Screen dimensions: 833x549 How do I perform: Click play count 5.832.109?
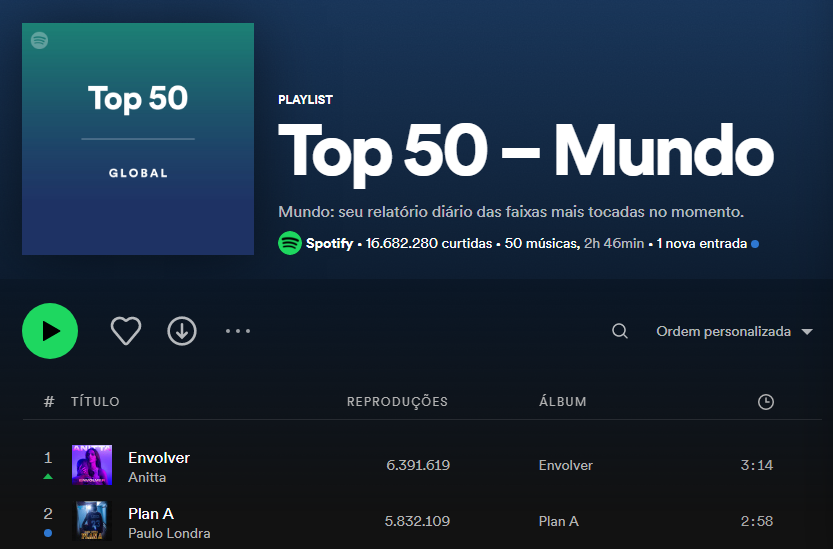coord(418,521)
